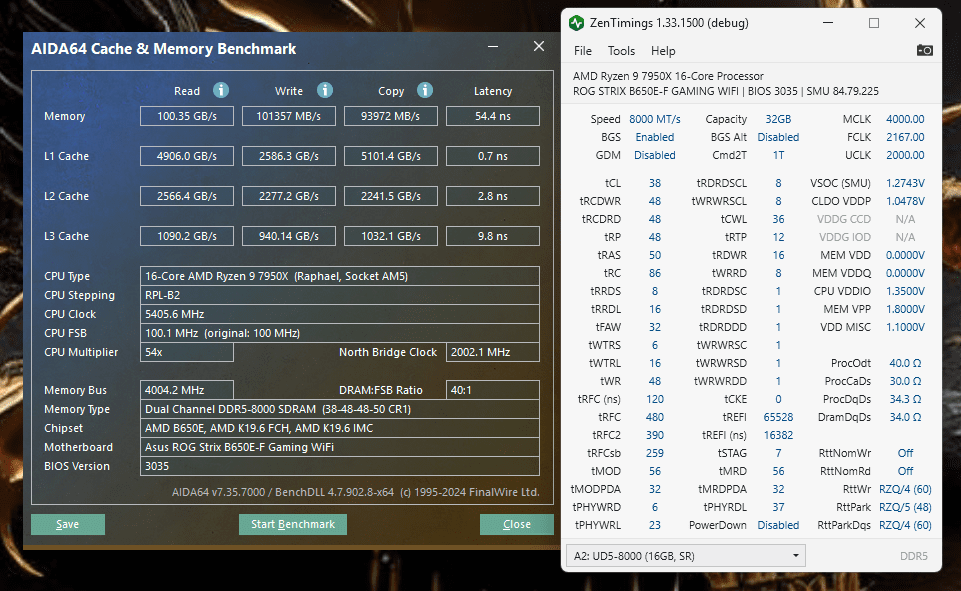Click the L1 Cache write 2586.3 GB/s value

(289, 156)
